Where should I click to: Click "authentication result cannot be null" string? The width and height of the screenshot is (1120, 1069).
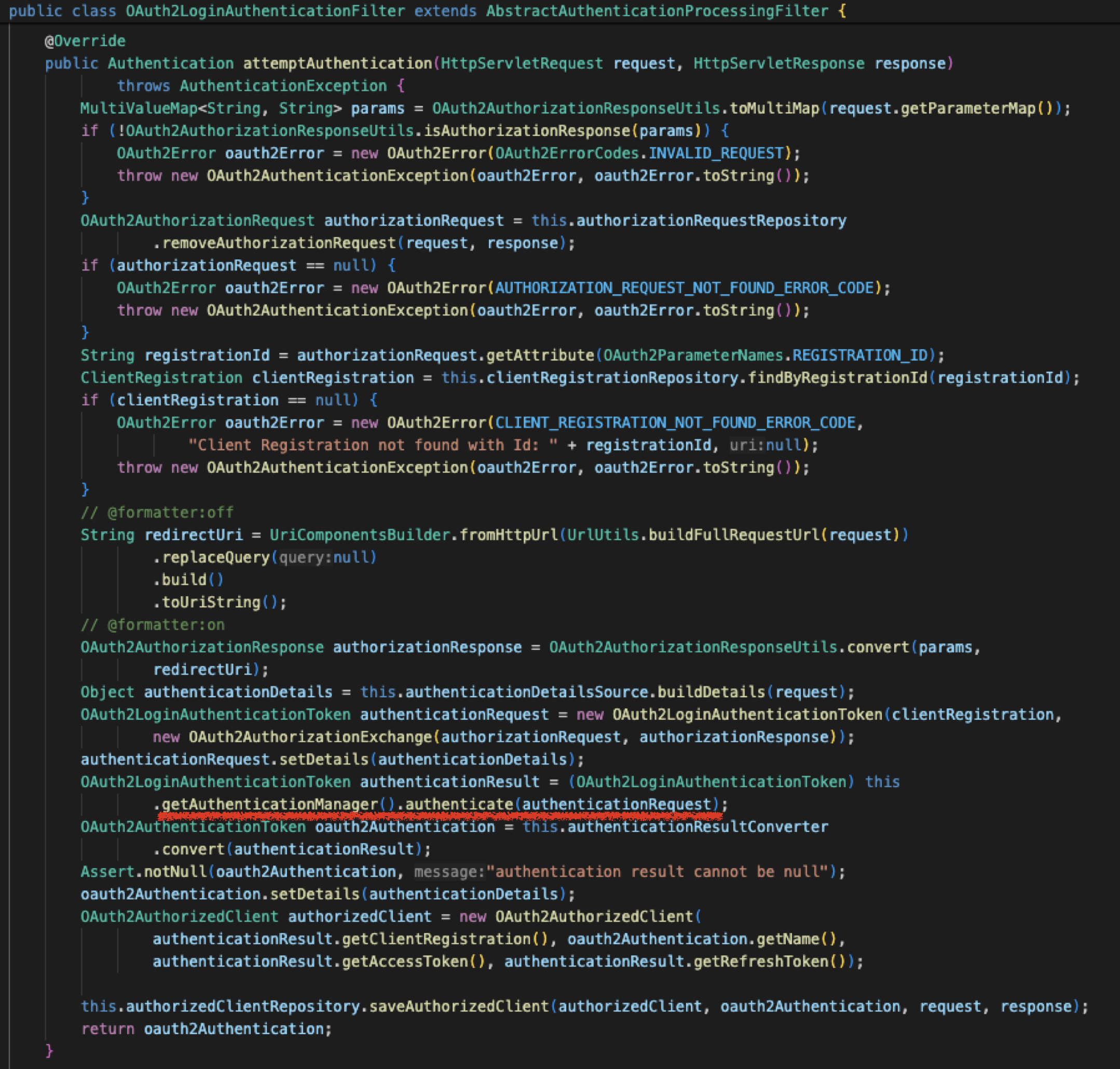click(x=657, y=872)
